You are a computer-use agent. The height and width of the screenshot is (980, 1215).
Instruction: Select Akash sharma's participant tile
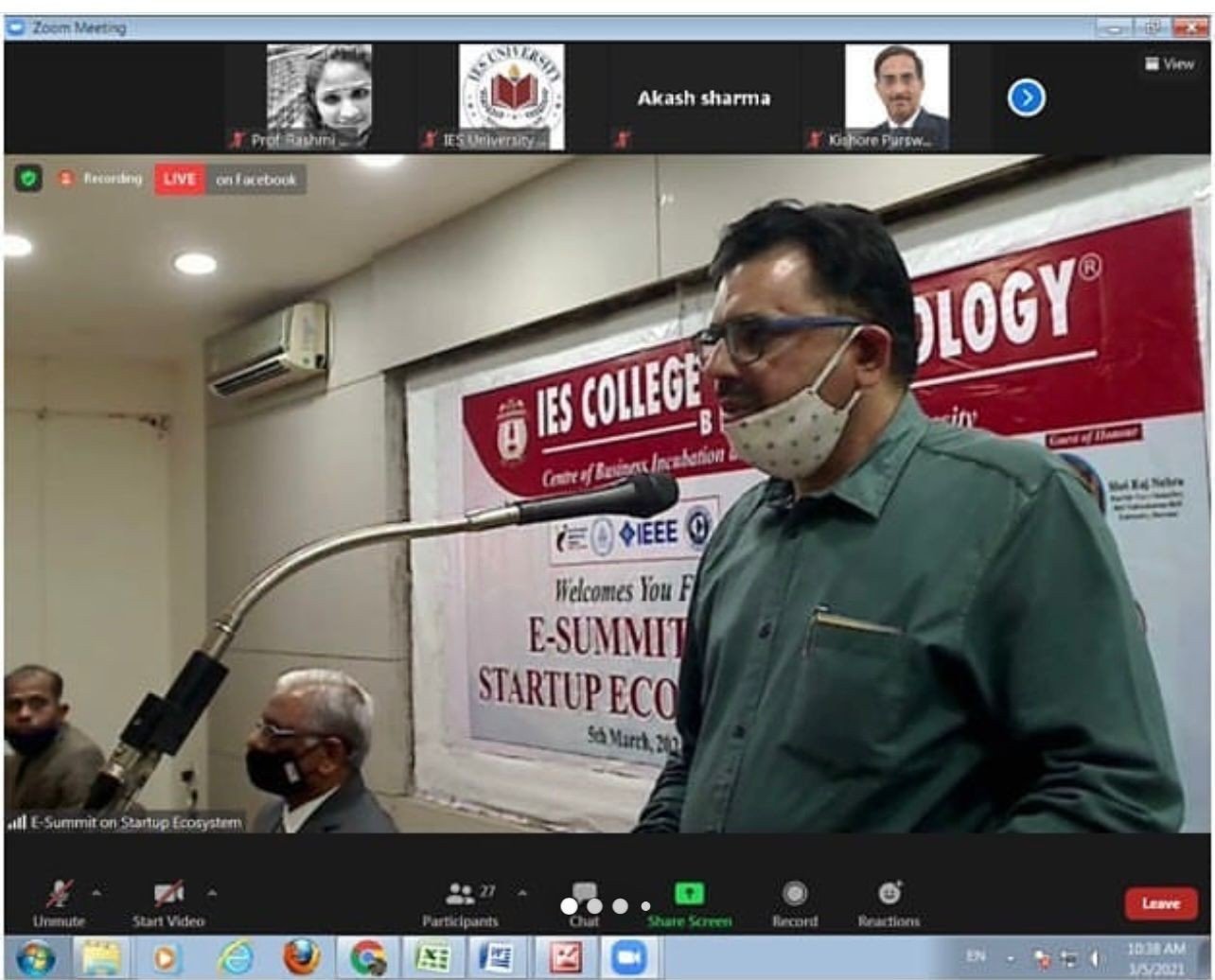(x=703, y=96)
